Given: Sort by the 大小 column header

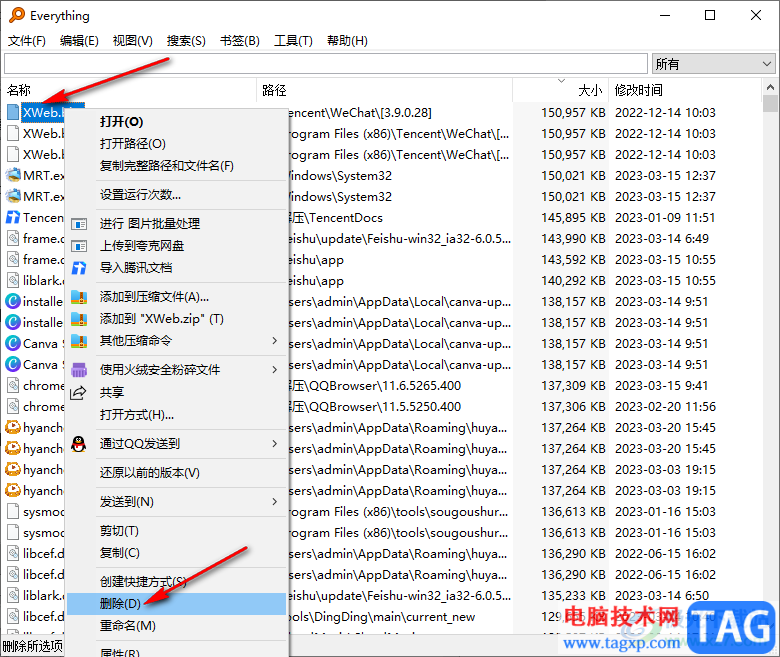Looking at the screenshot, I should coord(590,90).
